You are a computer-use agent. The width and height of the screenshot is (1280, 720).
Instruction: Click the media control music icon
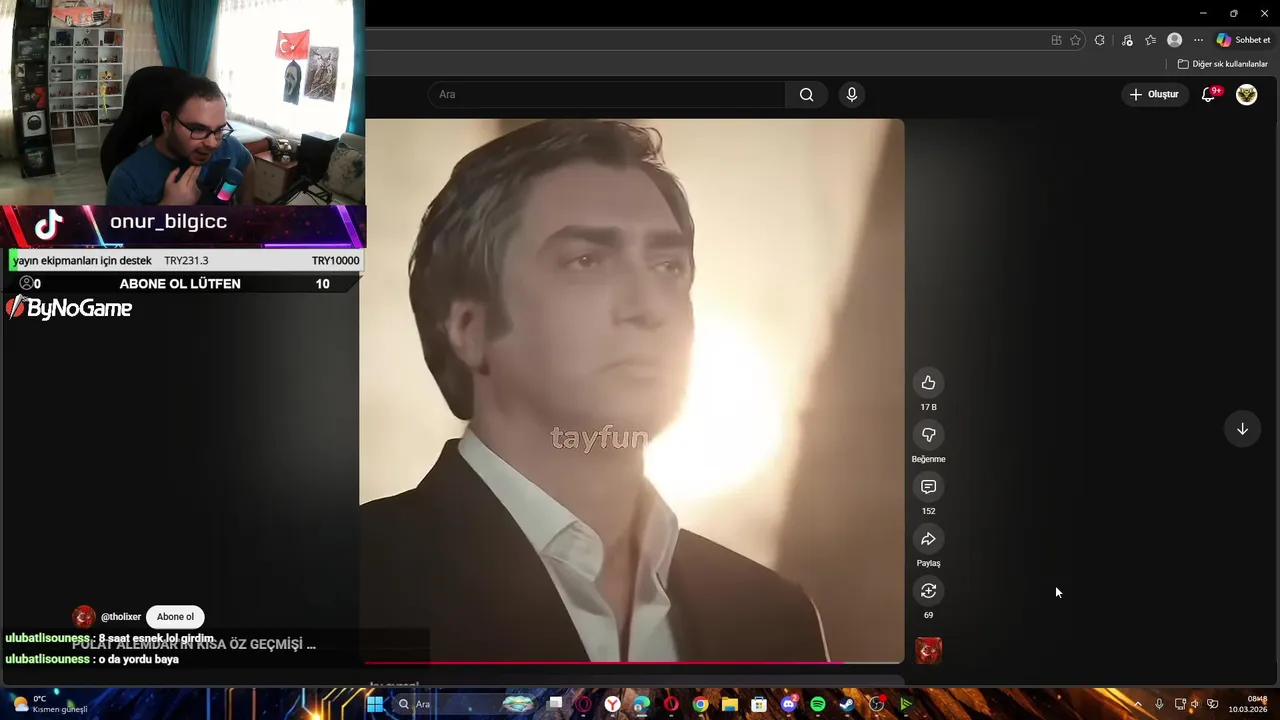click(x=1127, y=40)
